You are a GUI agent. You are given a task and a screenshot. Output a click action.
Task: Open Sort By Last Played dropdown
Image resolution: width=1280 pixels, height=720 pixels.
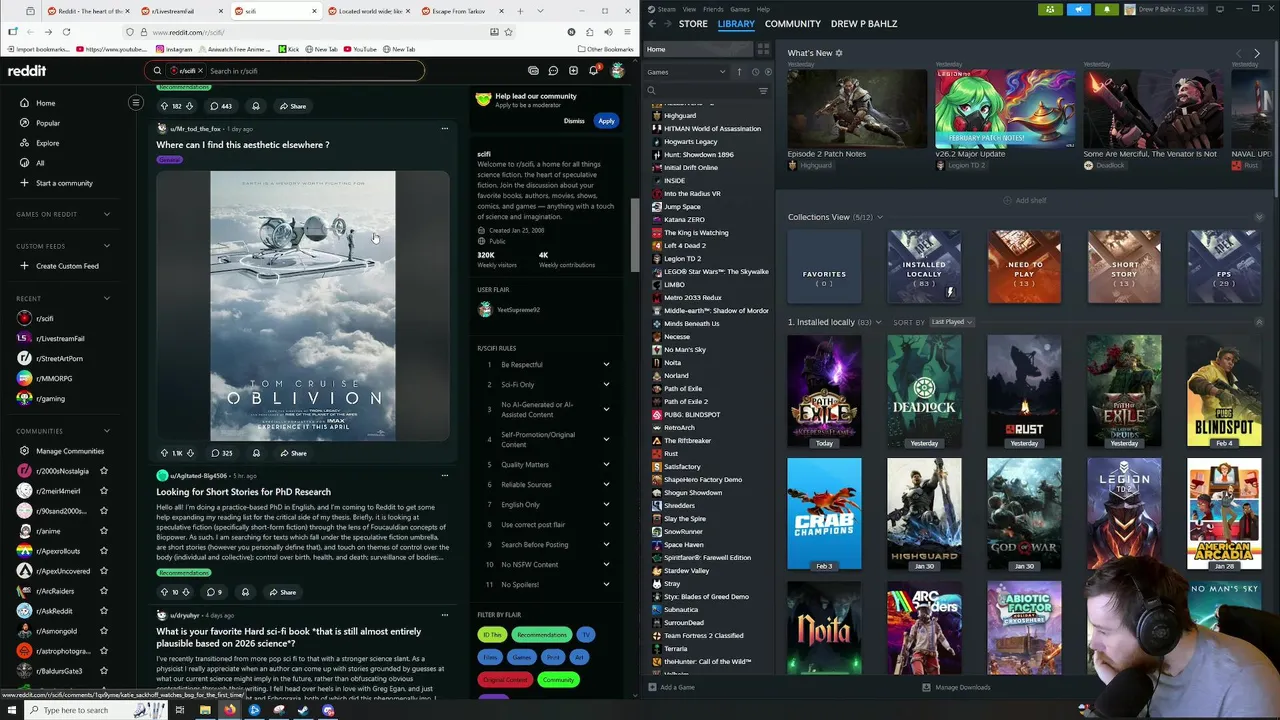[x=951, y=322]
